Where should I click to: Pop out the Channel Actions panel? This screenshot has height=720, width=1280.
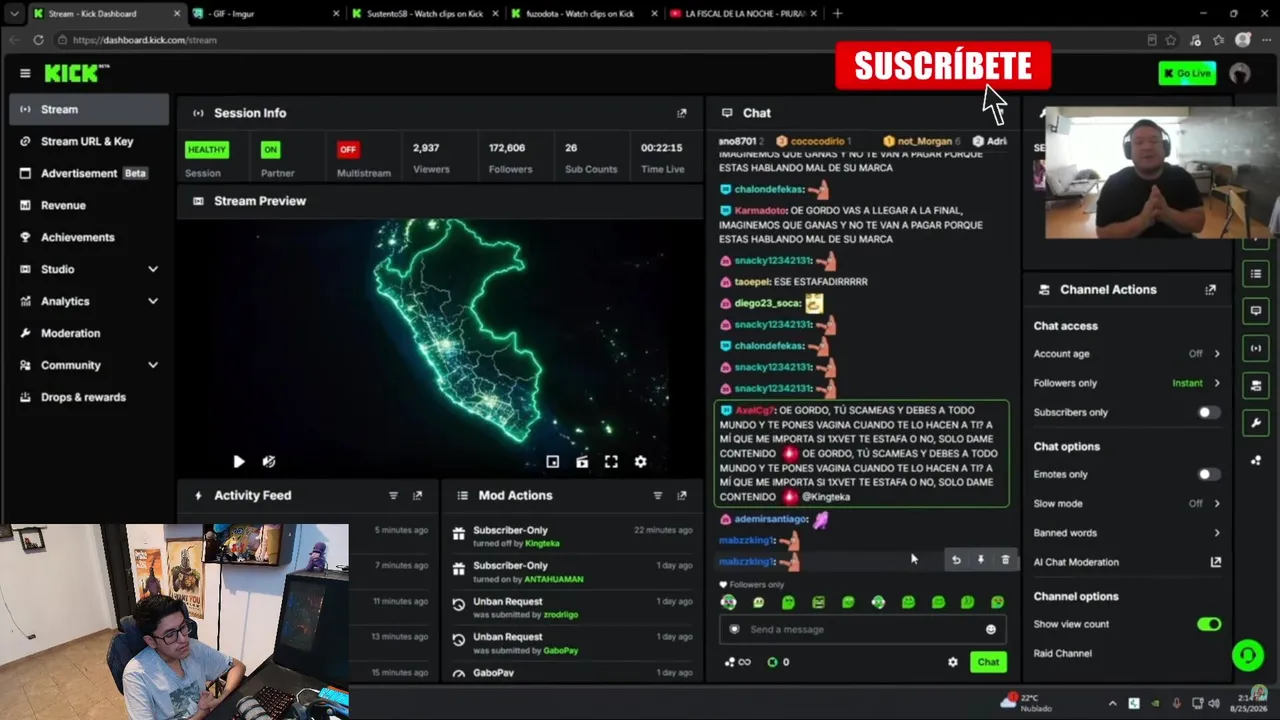tap(1210, 289)
